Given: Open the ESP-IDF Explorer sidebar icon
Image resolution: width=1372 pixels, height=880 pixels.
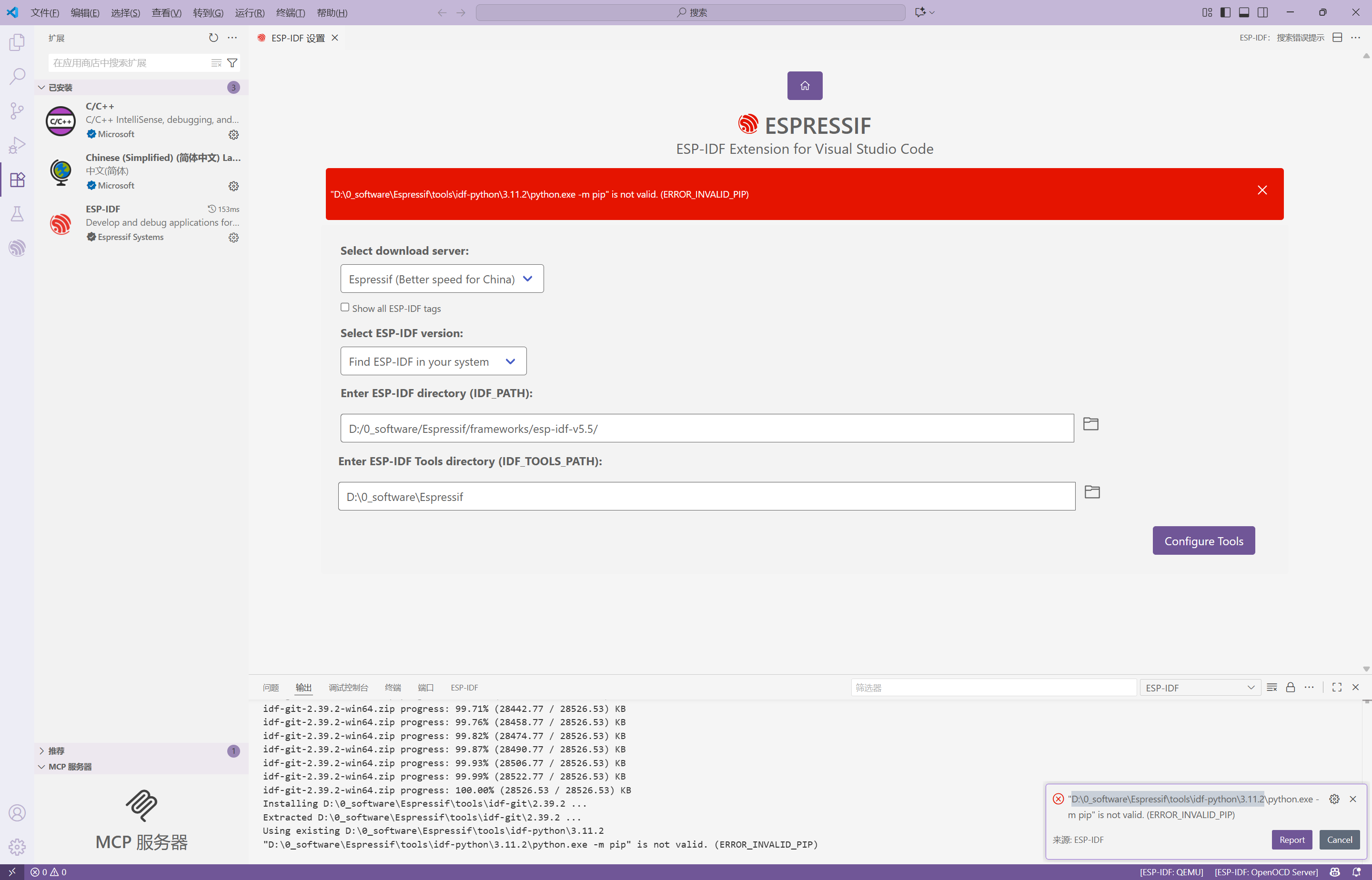Looking at the screenshot, I should [17, 248].
